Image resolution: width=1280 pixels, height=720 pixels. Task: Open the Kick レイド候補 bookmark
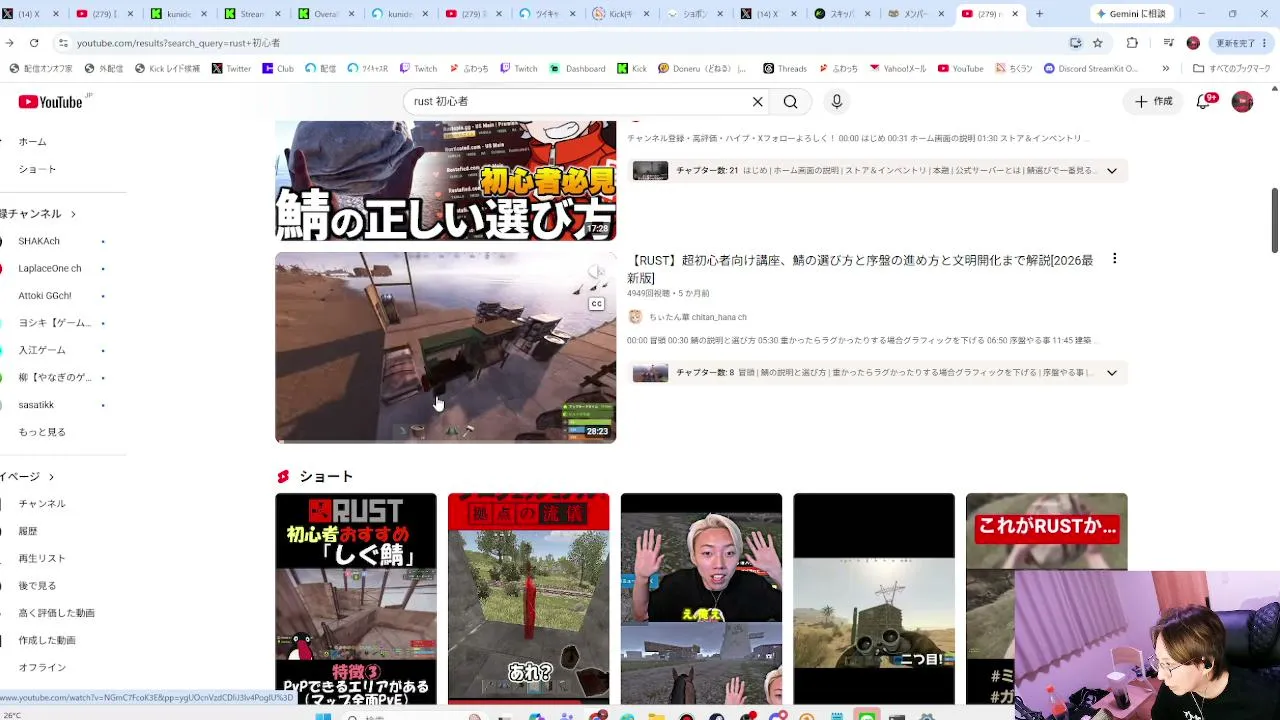[167, 69]
